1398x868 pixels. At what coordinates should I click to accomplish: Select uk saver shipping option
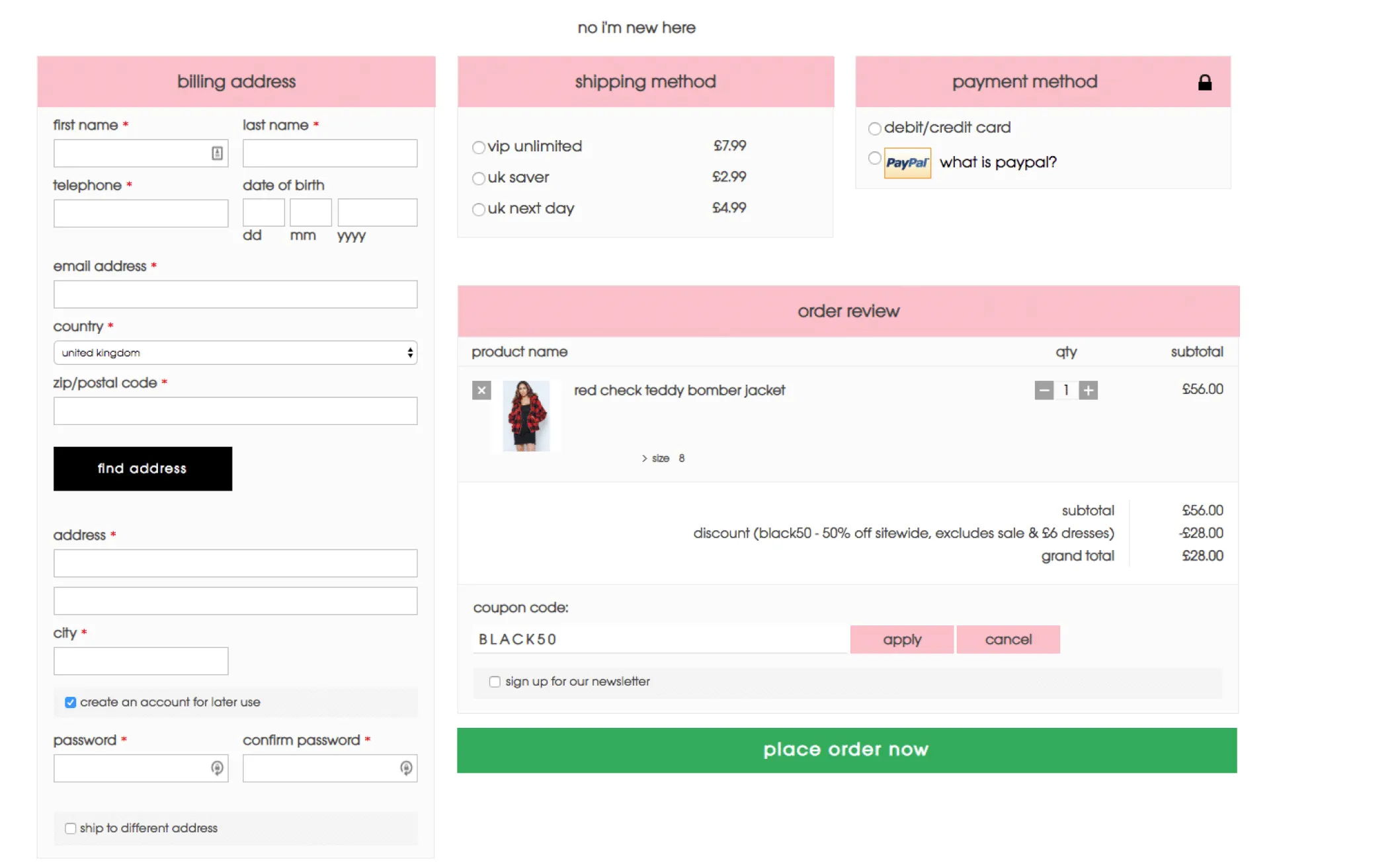(479, 178)
